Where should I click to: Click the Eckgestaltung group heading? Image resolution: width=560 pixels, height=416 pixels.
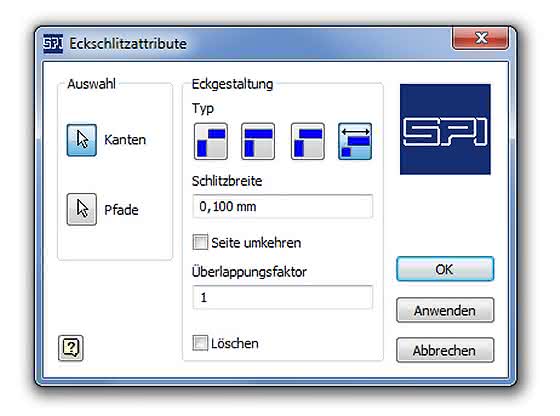pyautogui.click(x=232, y=84)
